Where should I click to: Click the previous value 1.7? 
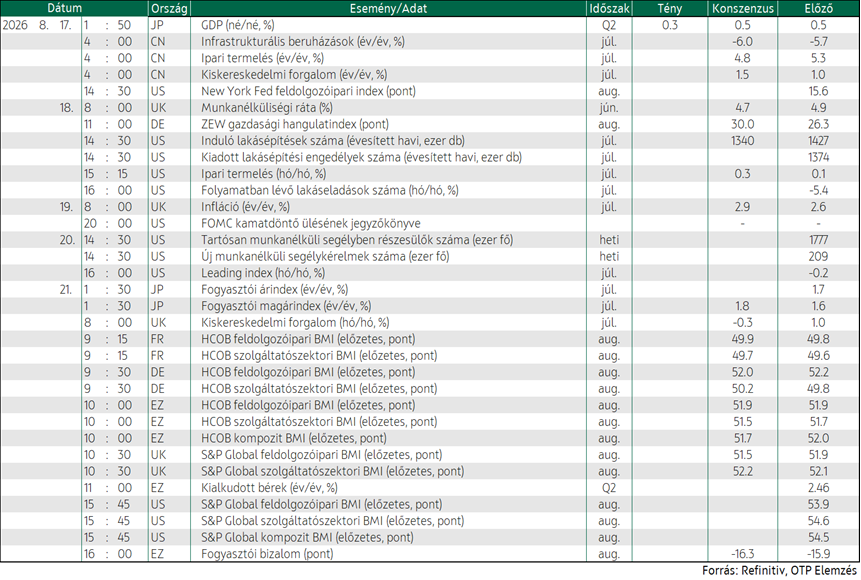818,289
